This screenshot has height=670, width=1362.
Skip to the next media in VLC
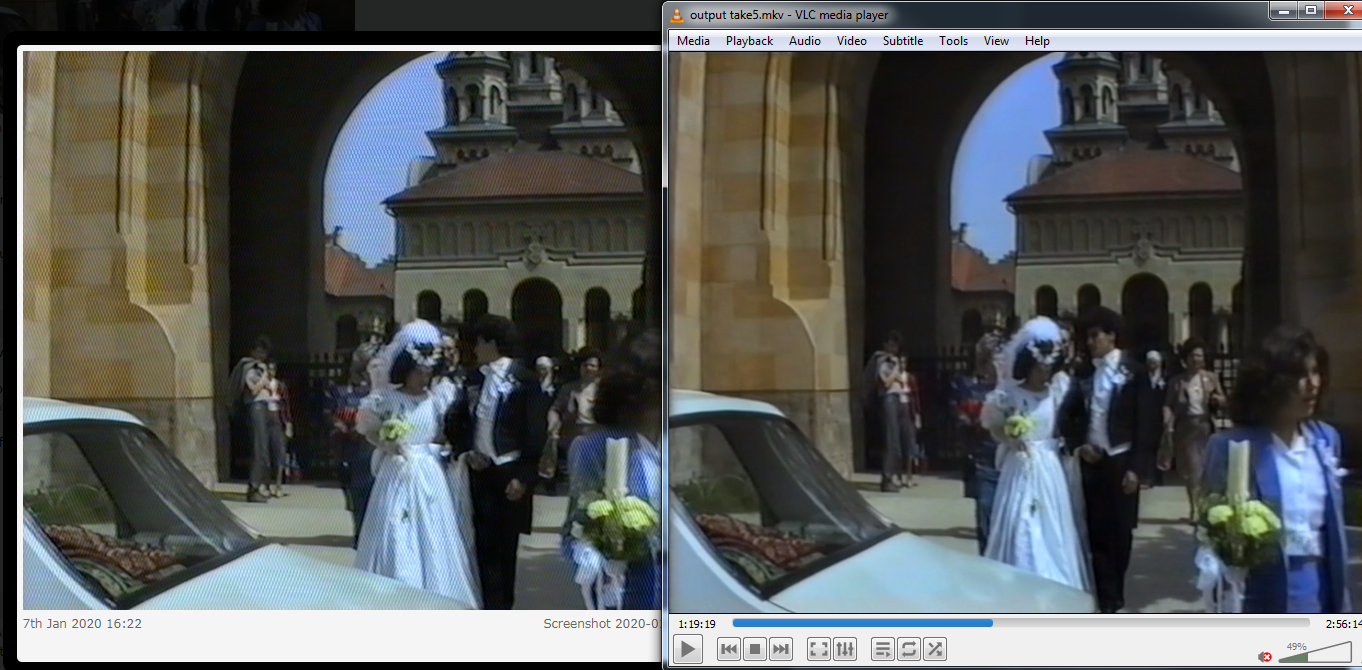click(x=781, y=649)
